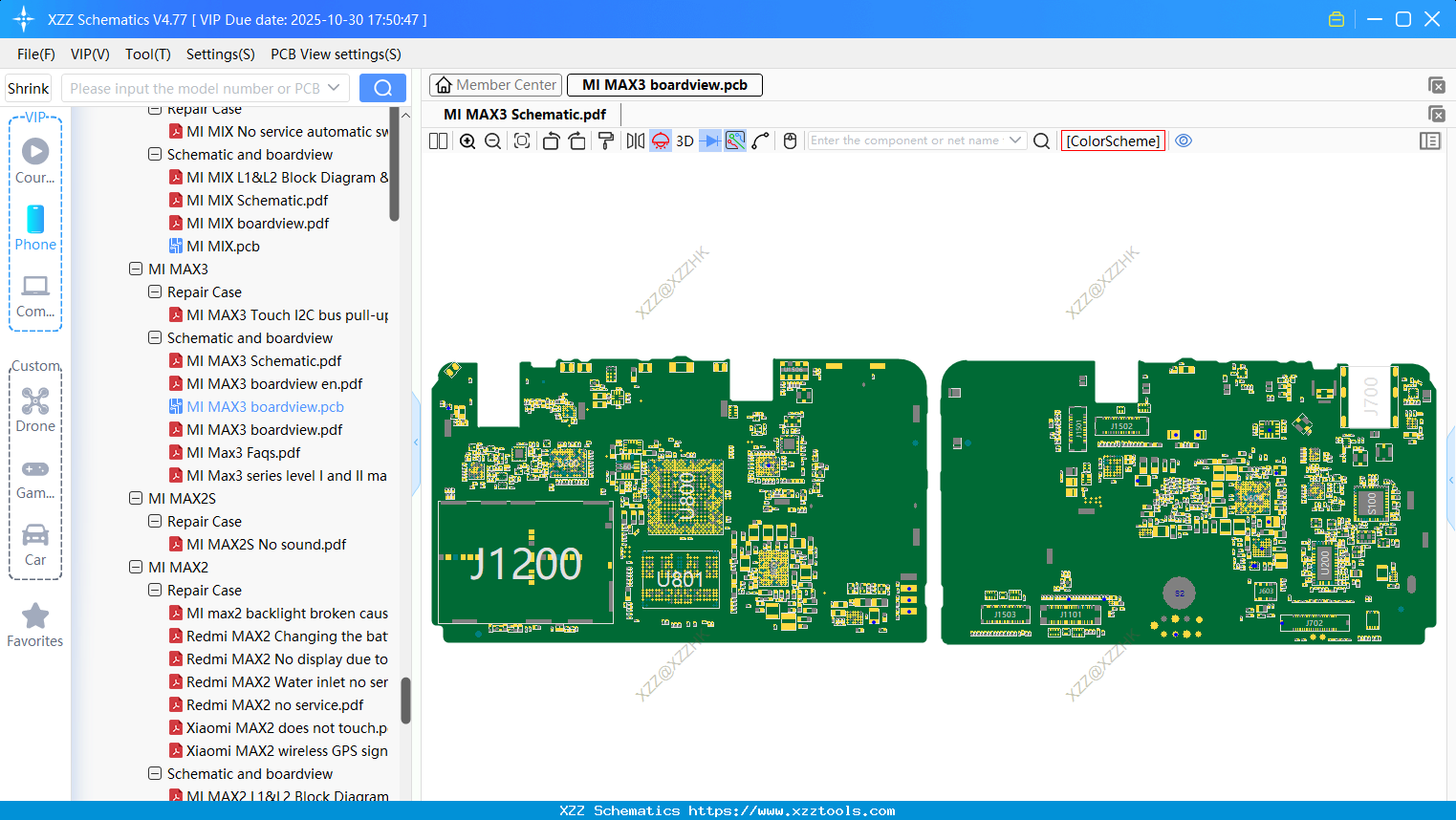The width and height of the screenshot is (1456, 820).
Task: Open the File(F) menu
Action: coord(36,54)
